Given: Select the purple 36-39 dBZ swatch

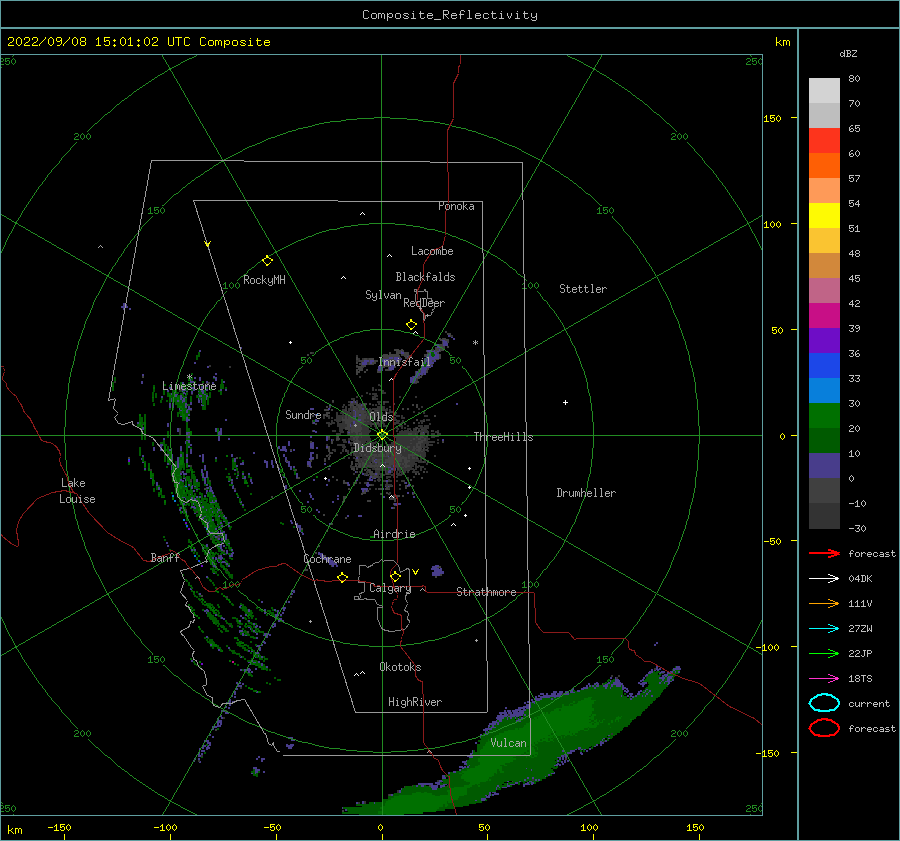Looking at the screenshot, I should 824,341.
